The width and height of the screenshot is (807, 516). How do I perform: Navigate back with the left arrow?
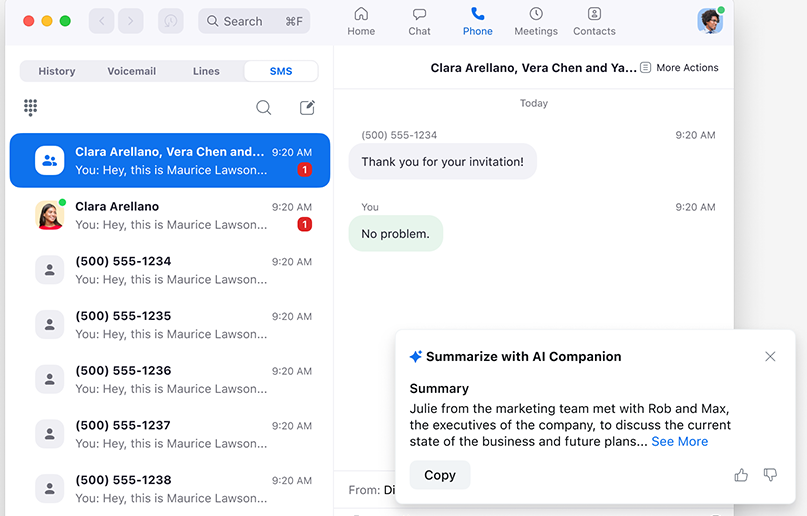pyautogui.click(x=102, y=21)
